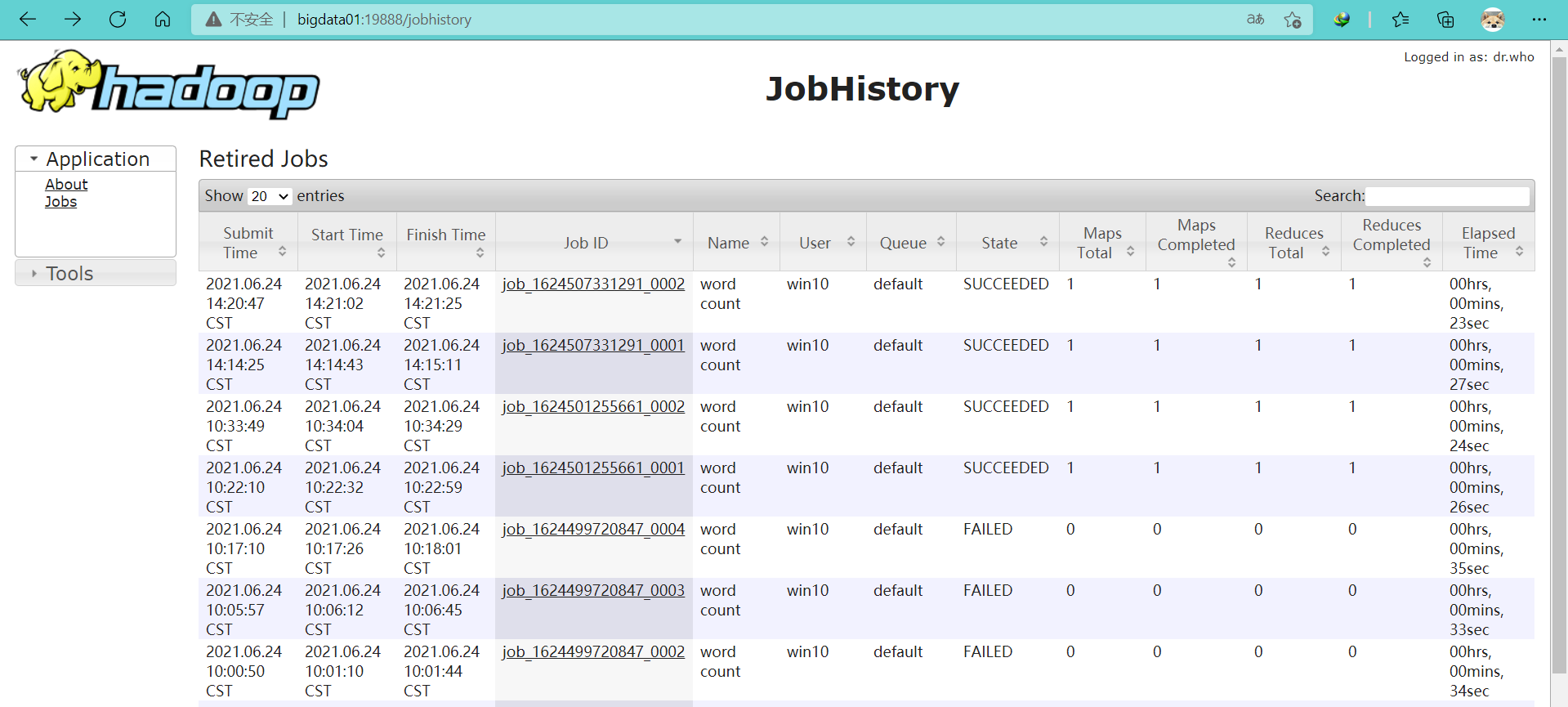Expand the Tools sidebar section
Image resolution: width=1568 pixels, height=707 pixels.
(96, 273)
